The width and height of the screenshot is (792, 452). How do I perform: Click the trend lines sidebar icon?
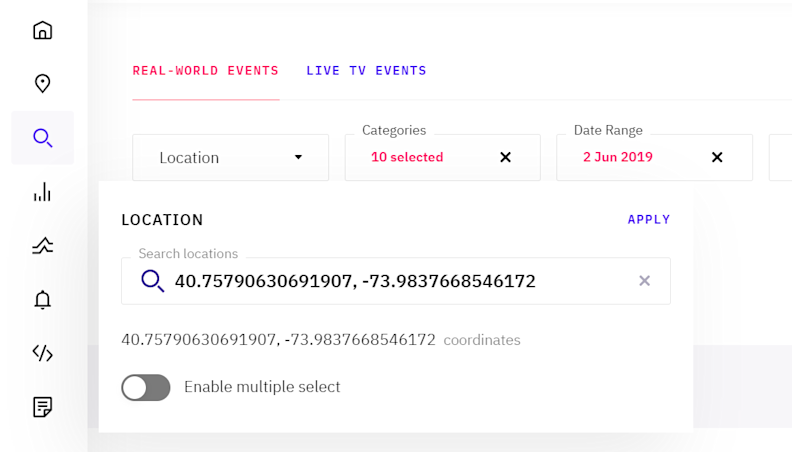coord(42,246)
